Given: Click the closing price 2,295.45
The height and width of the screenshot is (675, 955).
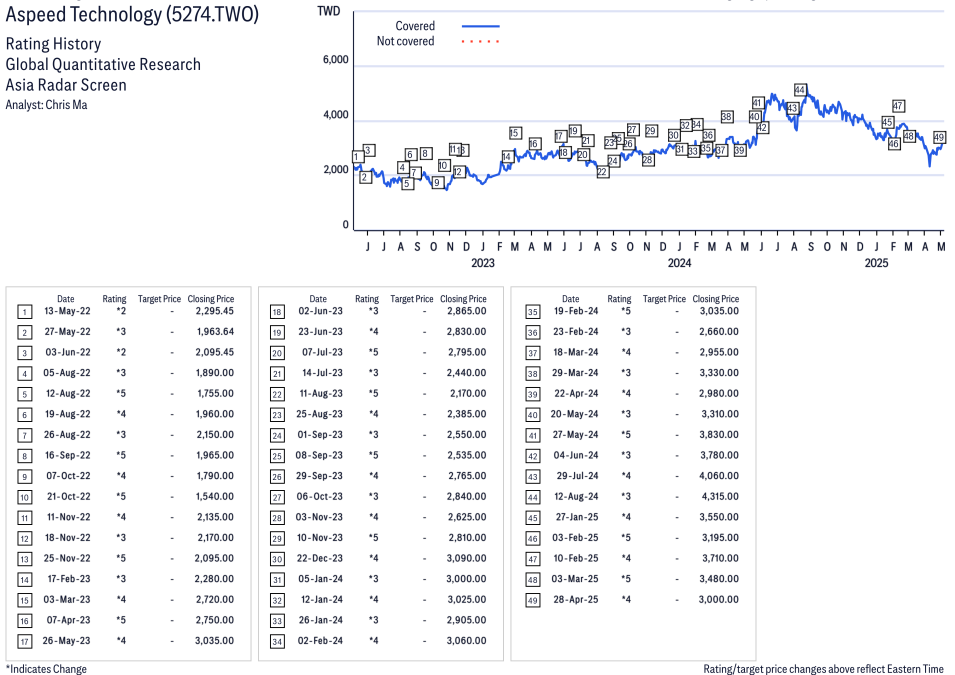Looking at the screenshot, I should pyautogui.click(x=215, y=311).
